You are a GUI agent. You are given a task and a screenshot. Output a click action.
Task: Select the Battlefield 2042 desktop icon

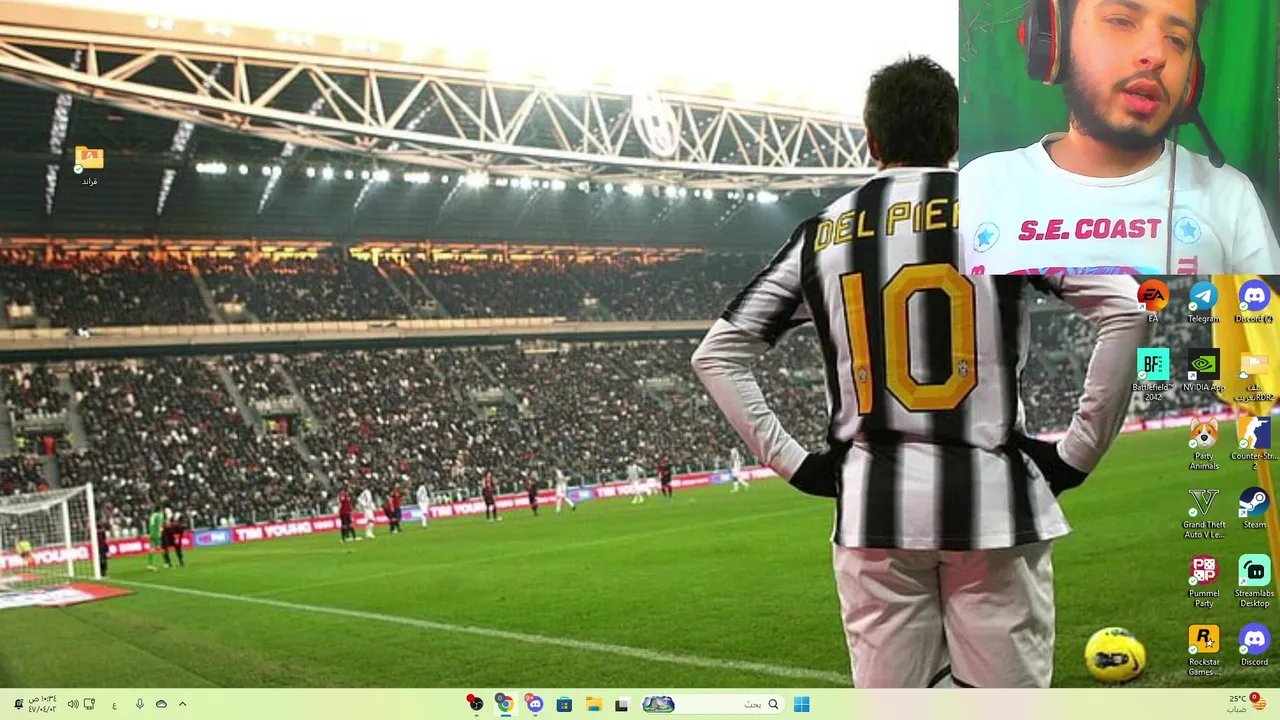(1153, 375)
